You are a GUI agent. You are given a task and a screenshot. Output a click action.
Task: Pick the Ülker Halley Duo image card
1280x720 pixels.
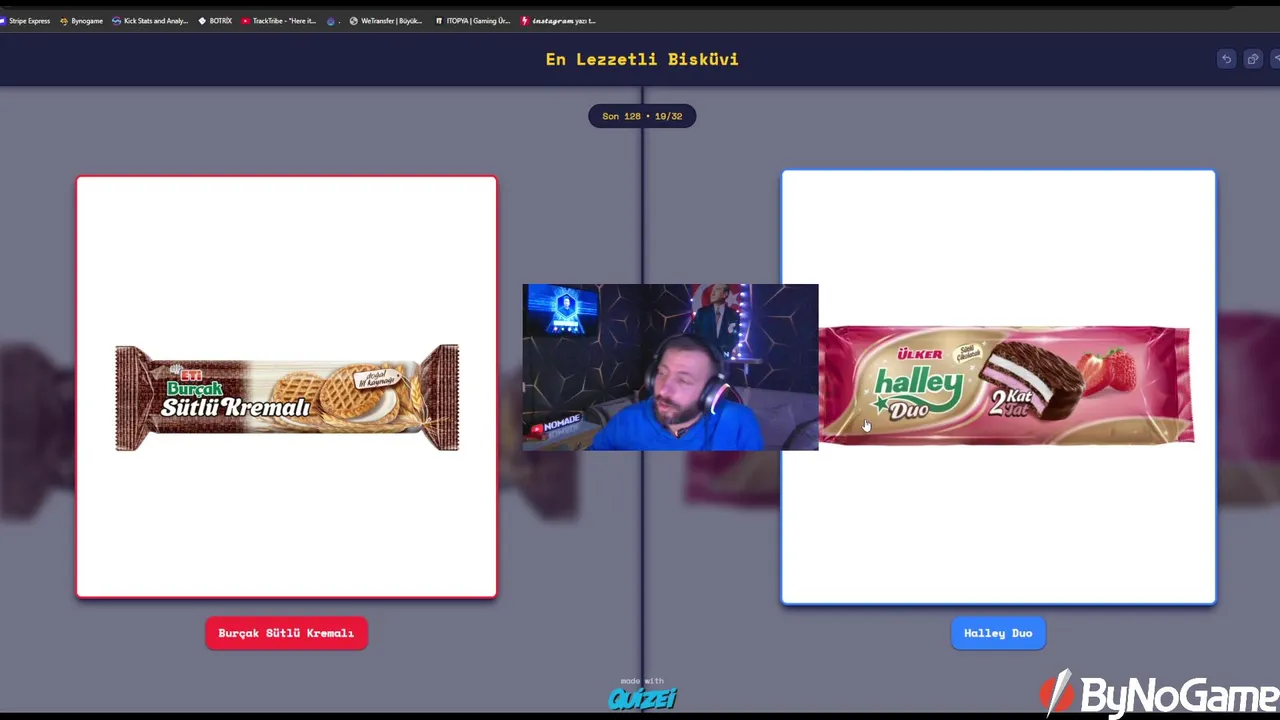click(x=998, y=387)
